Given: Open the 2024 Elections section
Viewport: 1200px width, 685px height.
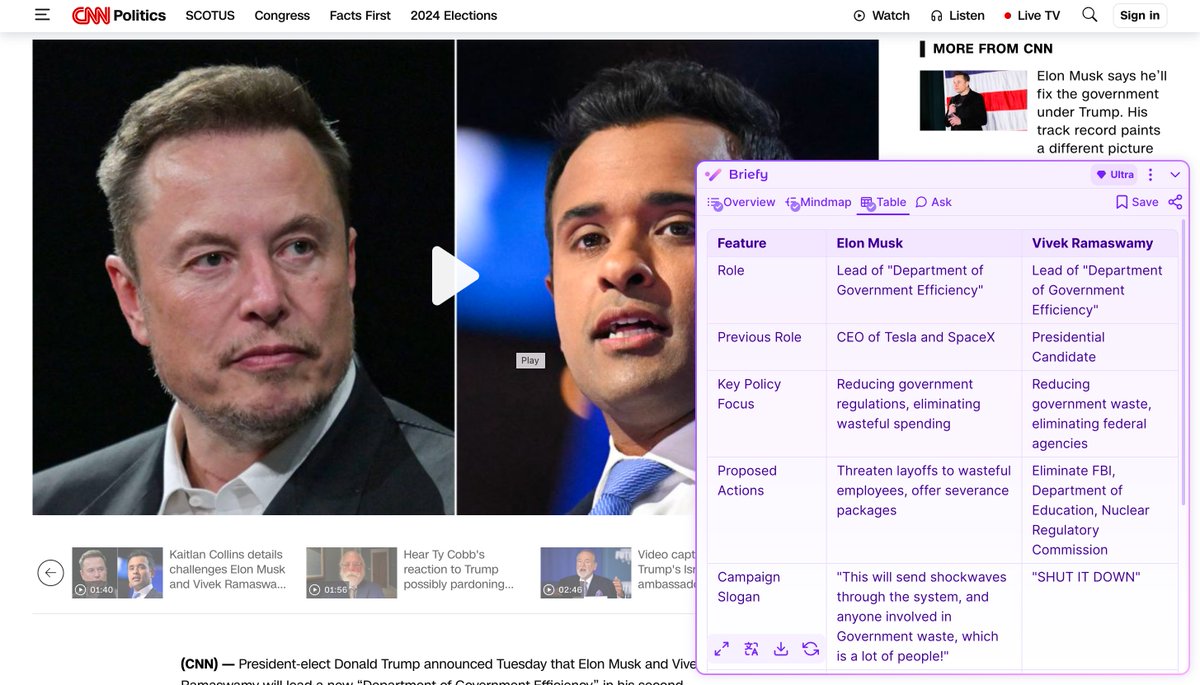Looking at the screenshot, I should 454,15.
